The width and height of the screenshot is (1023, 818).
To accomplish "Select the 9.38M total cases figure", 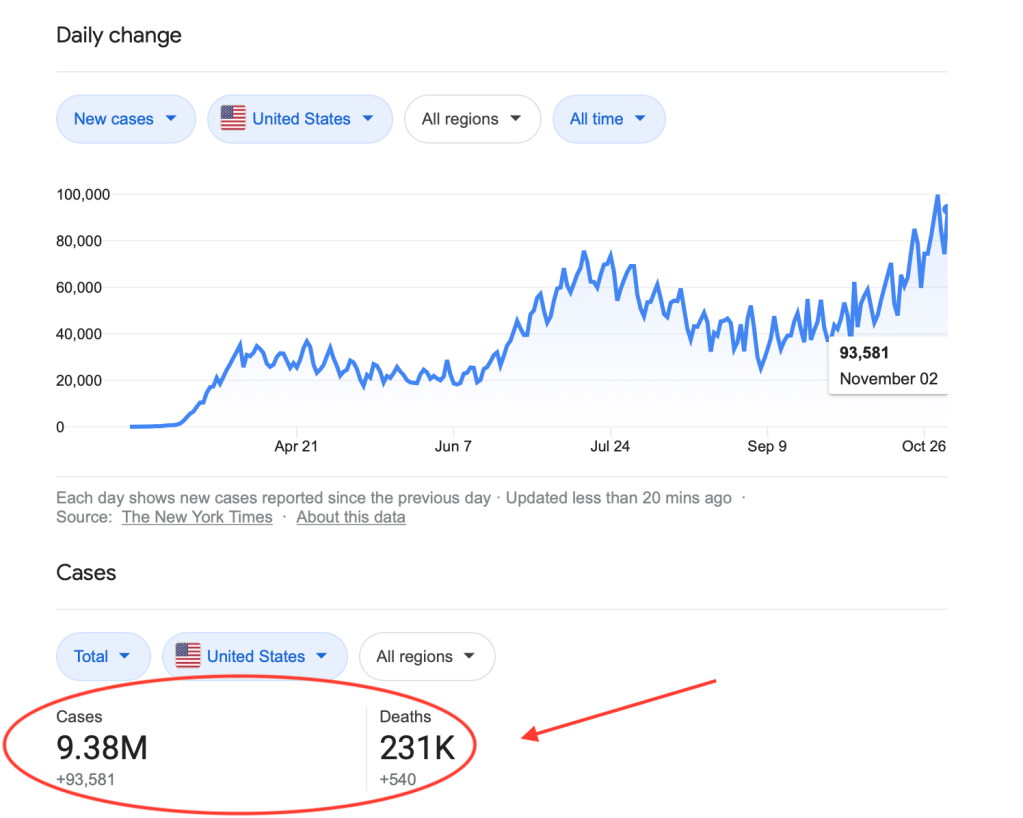I will point(102,747).
